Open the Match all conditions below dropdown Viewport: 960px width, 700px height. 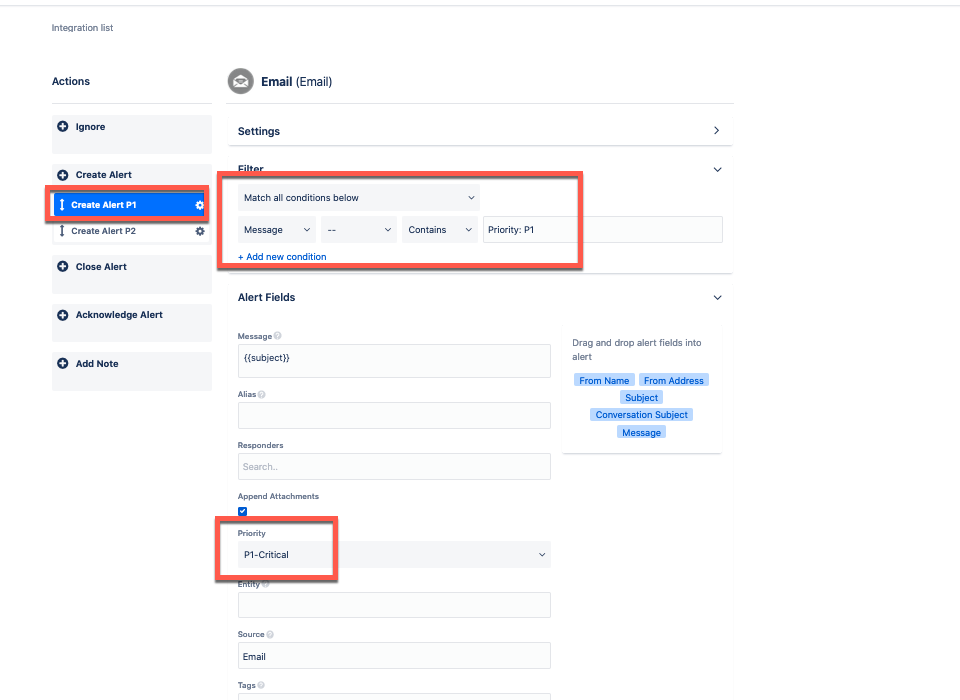[x=359, y=198]
